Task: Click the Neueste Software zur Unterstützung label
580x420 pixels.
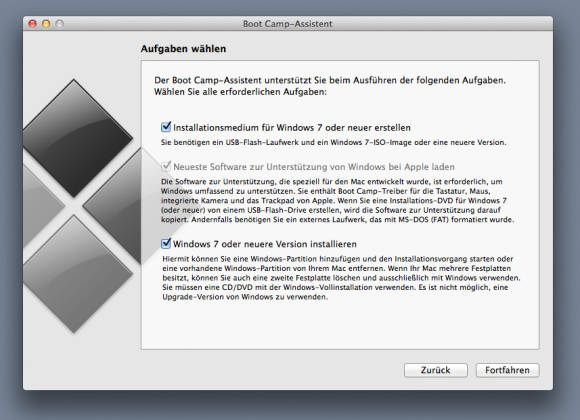Action: [x=314, y=167]
